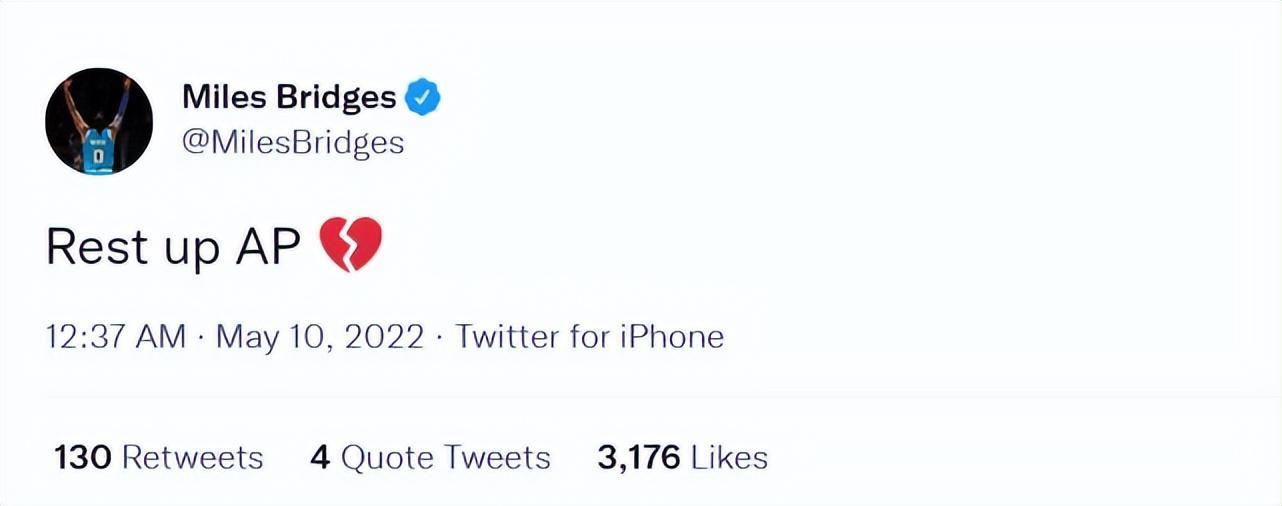
Task: Show who Likes this tweet
Action: pos(730,458)
